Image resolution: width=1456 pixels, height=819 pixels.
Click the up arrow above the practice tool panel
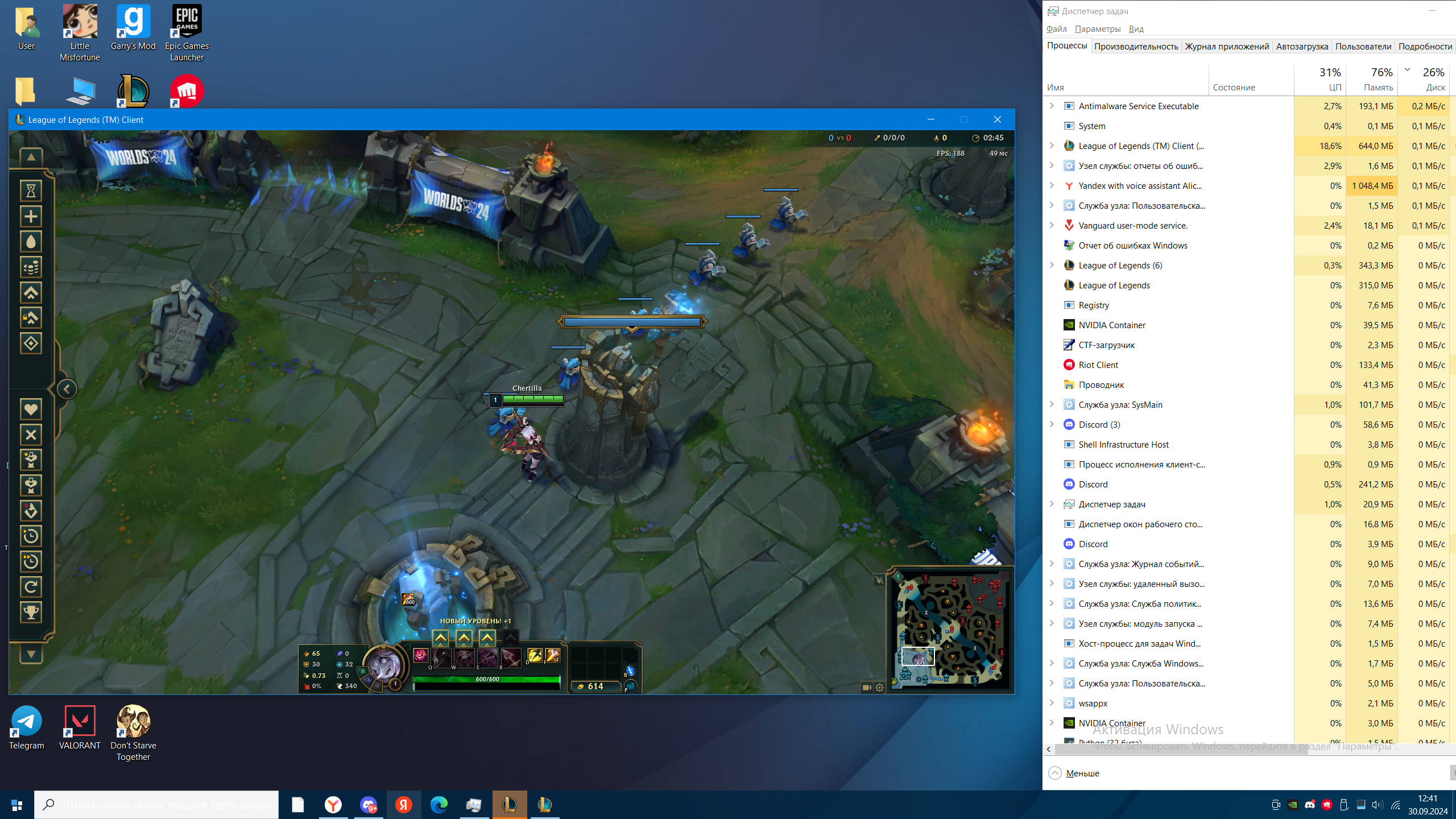31,157
